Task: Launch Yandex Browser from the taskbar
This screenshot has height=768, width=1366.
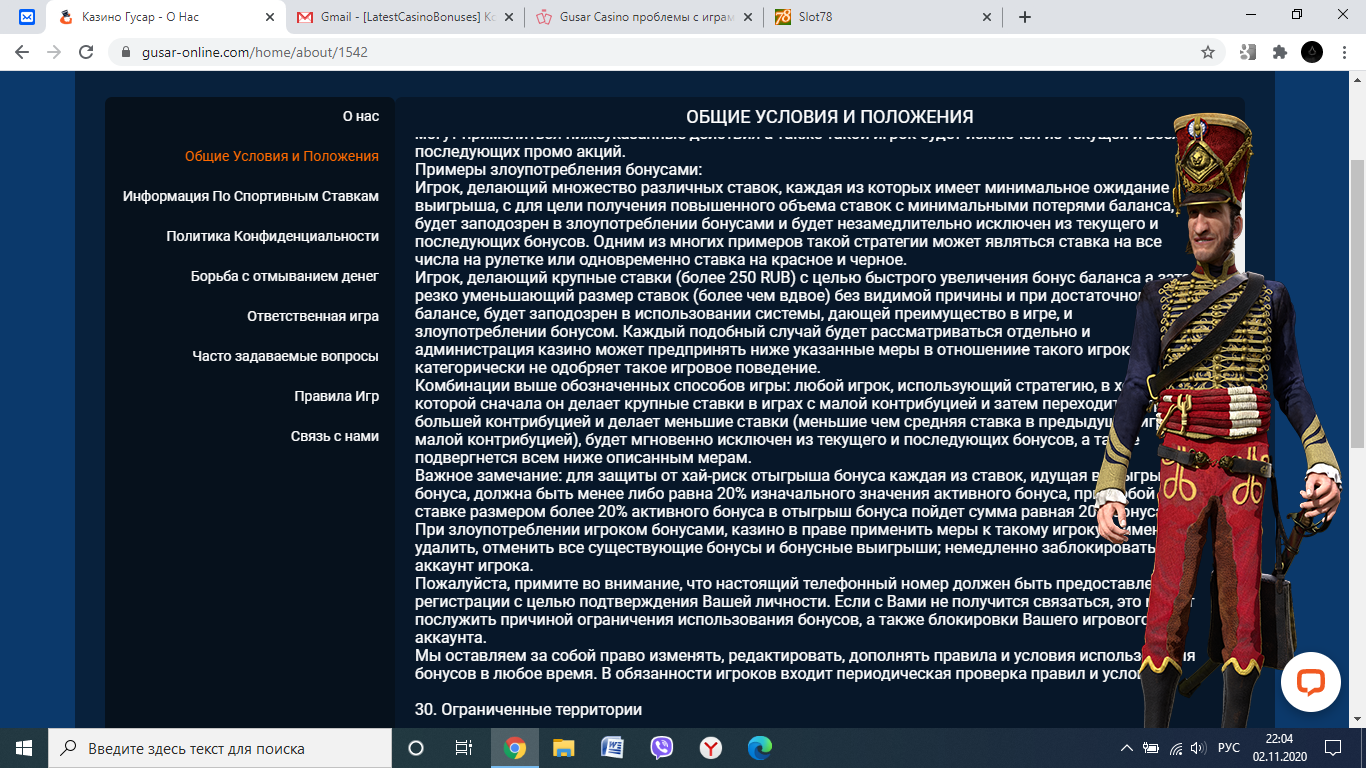Action: click(x=710, y=748)
